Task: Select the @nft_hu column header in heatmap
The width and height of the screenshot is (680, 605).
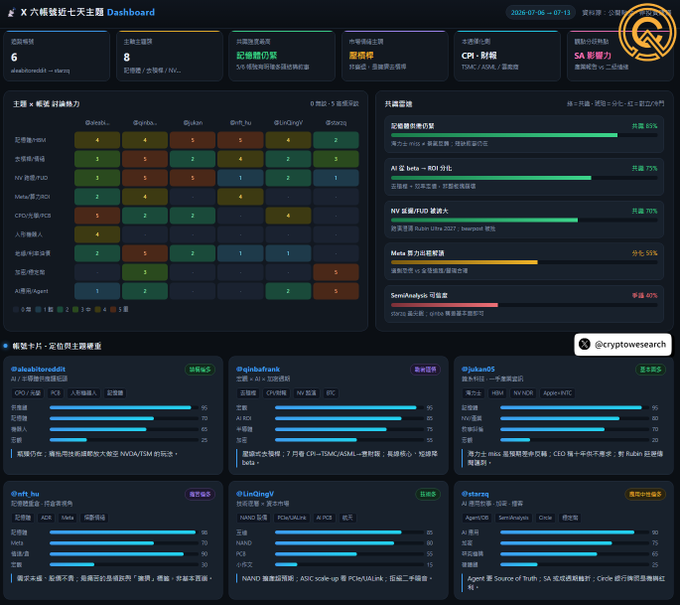Action: (x=240, y=123)
